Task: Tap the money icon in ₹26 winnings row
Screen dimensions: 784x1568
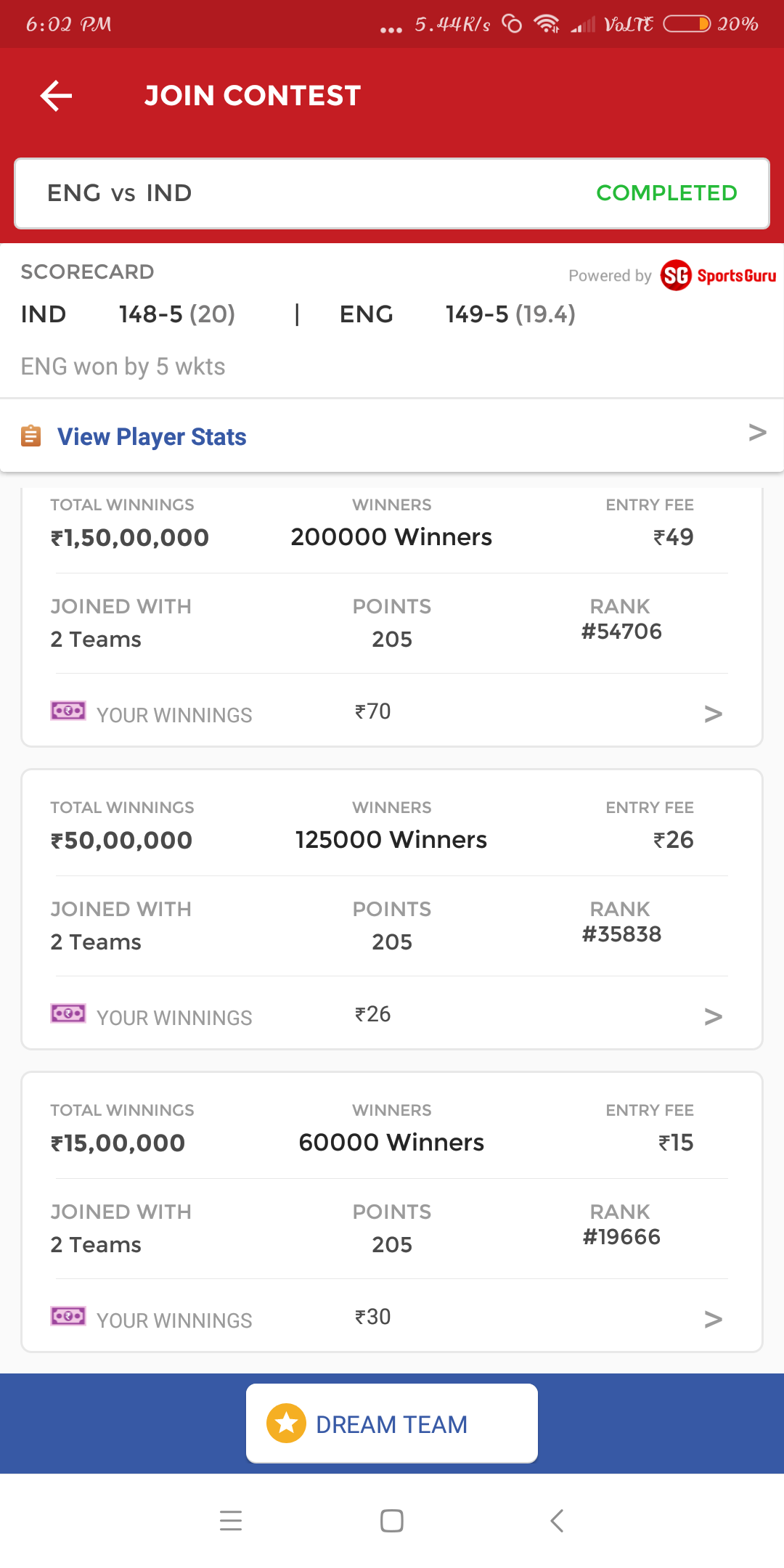Action: [68, 1013]
